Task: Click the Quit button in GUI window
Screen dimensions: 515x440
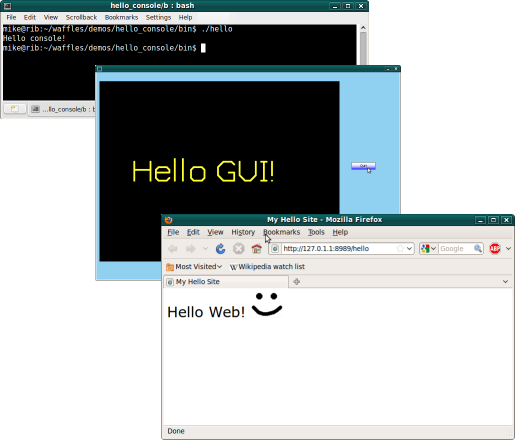Action: [x=363, y=166]
